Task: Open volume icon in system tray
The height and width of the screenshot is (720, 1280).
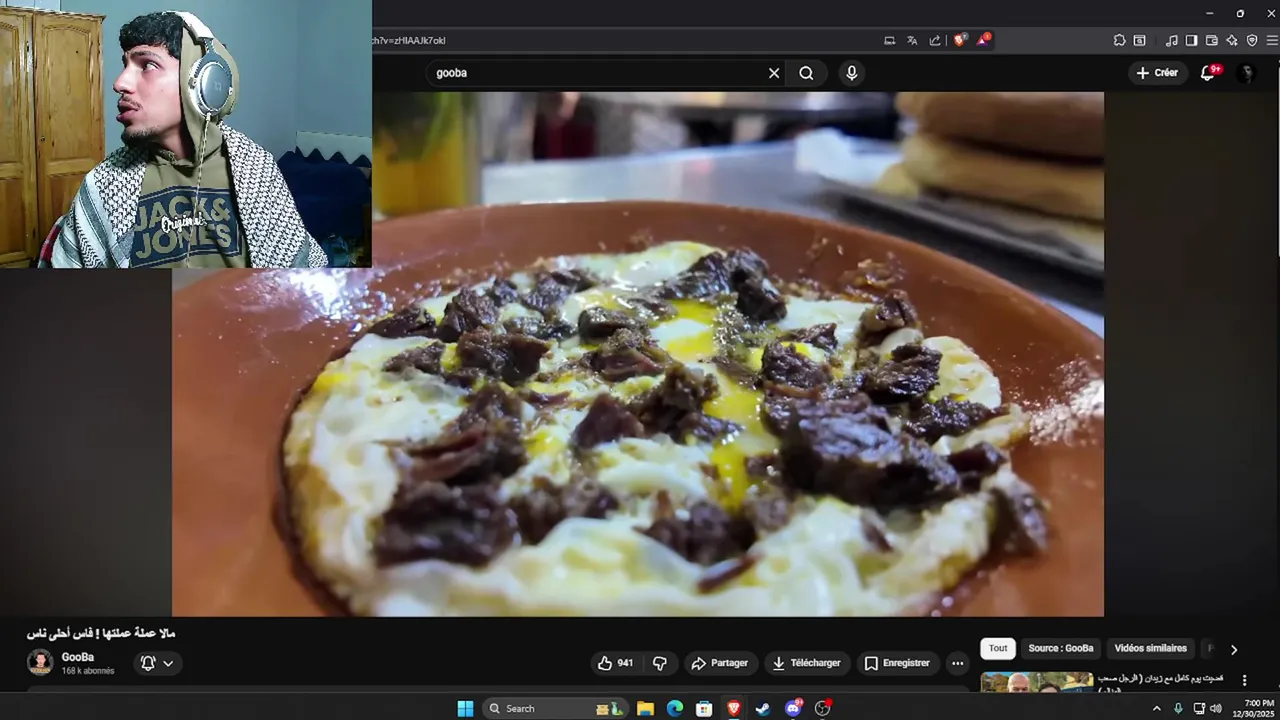Action: (1216, 708)
